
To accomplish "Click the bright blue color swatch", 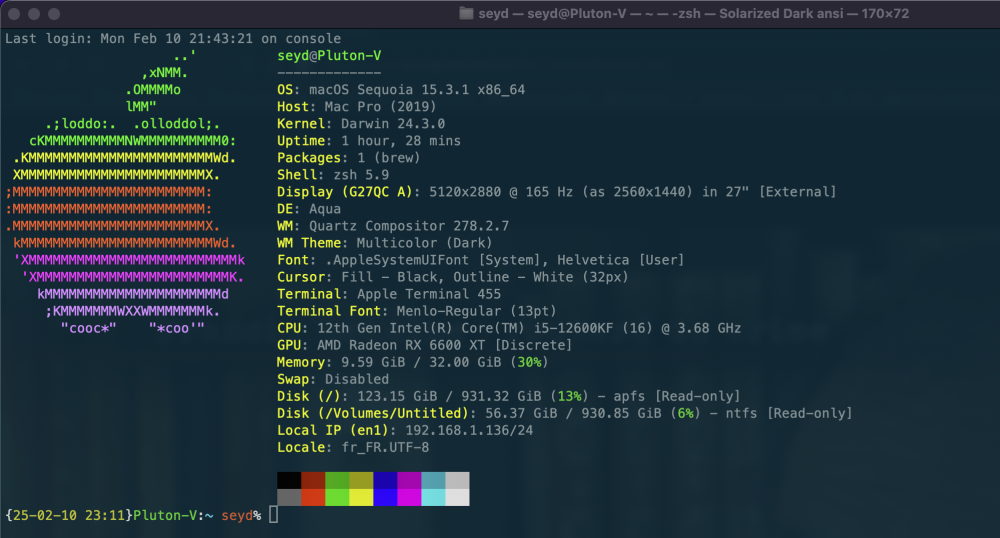I will tap(385, 497).
